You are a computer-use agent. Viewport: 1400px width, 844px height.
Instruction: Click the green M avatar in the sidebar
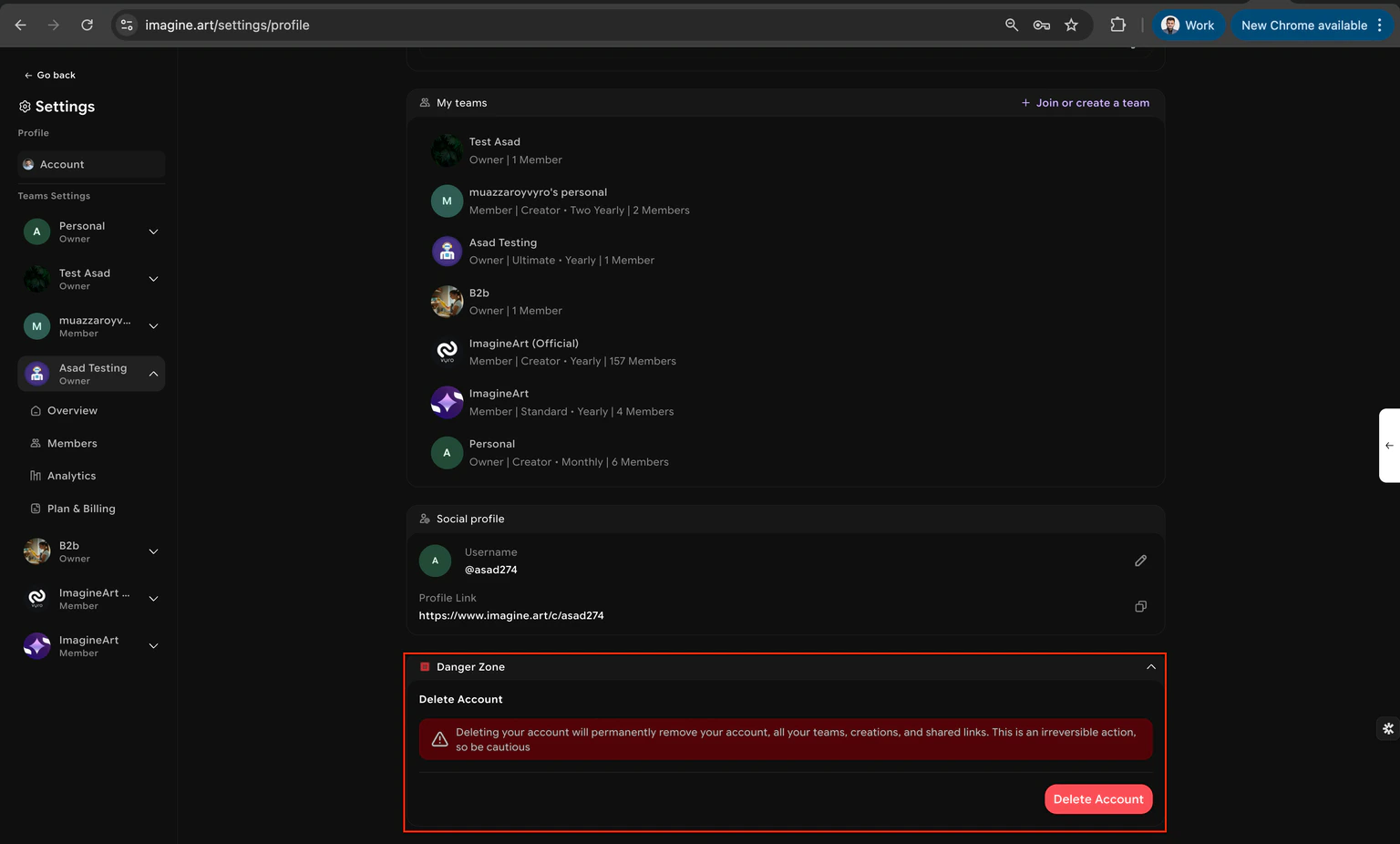[x=36, y=326]
